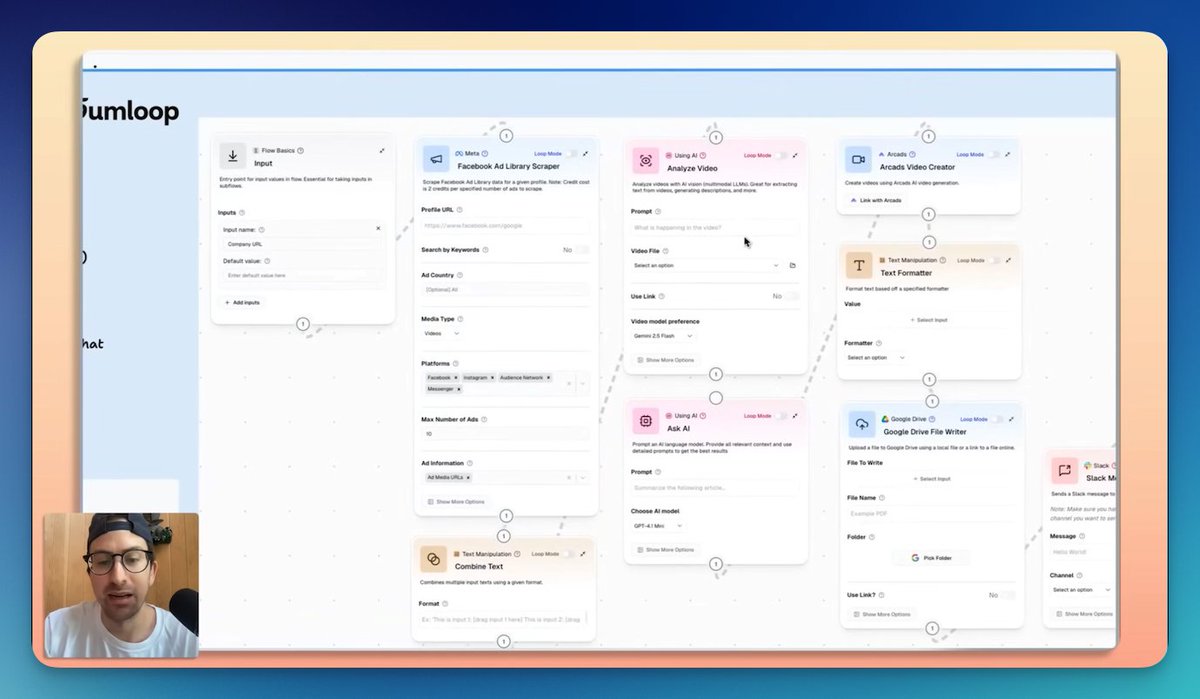Click the Slack message node icon
The width and height of the screenshot is (1200, 699).
pos(1064,470)
